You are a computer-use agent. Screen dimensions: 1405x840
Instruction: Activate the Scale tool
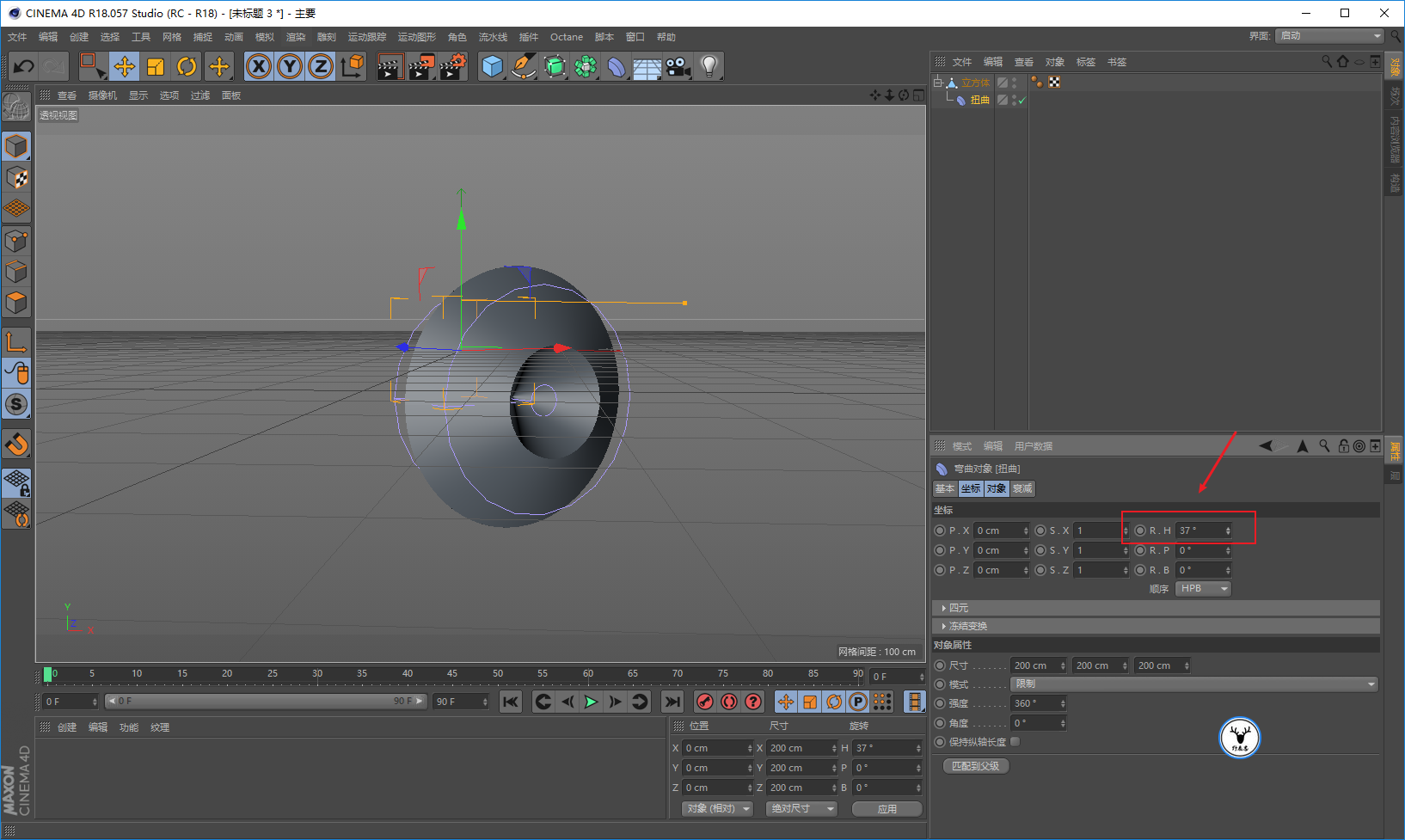click(x=156, y=66)
